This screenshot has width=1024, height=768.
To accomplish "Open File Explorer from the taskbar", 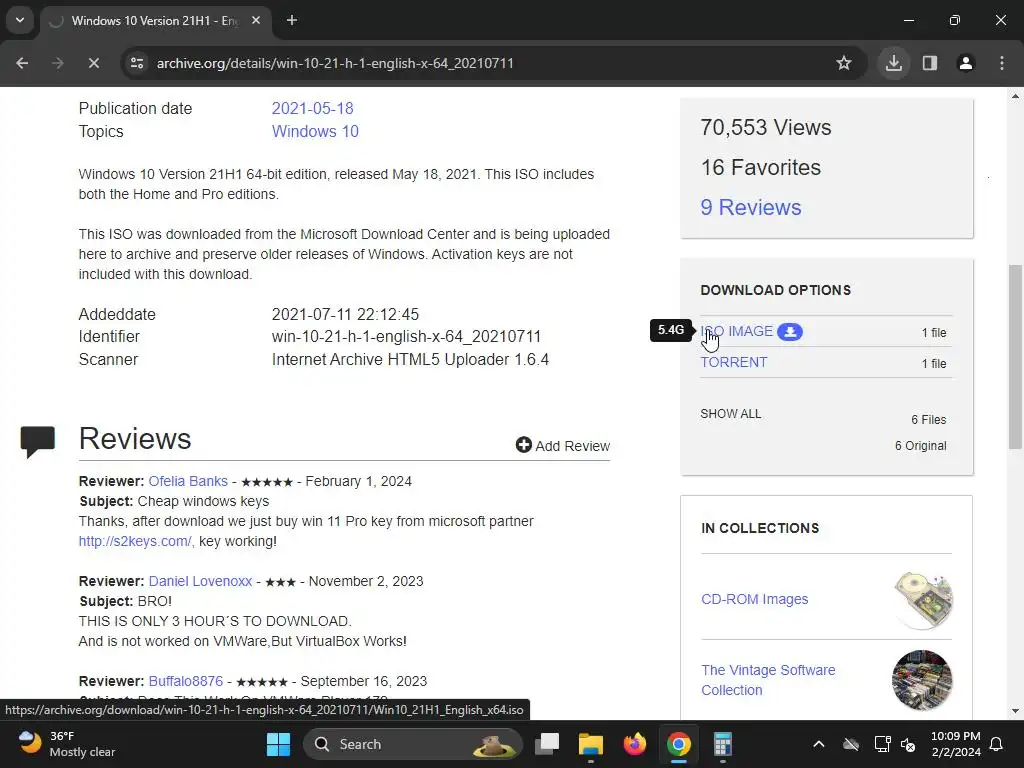I will (591, 744).
